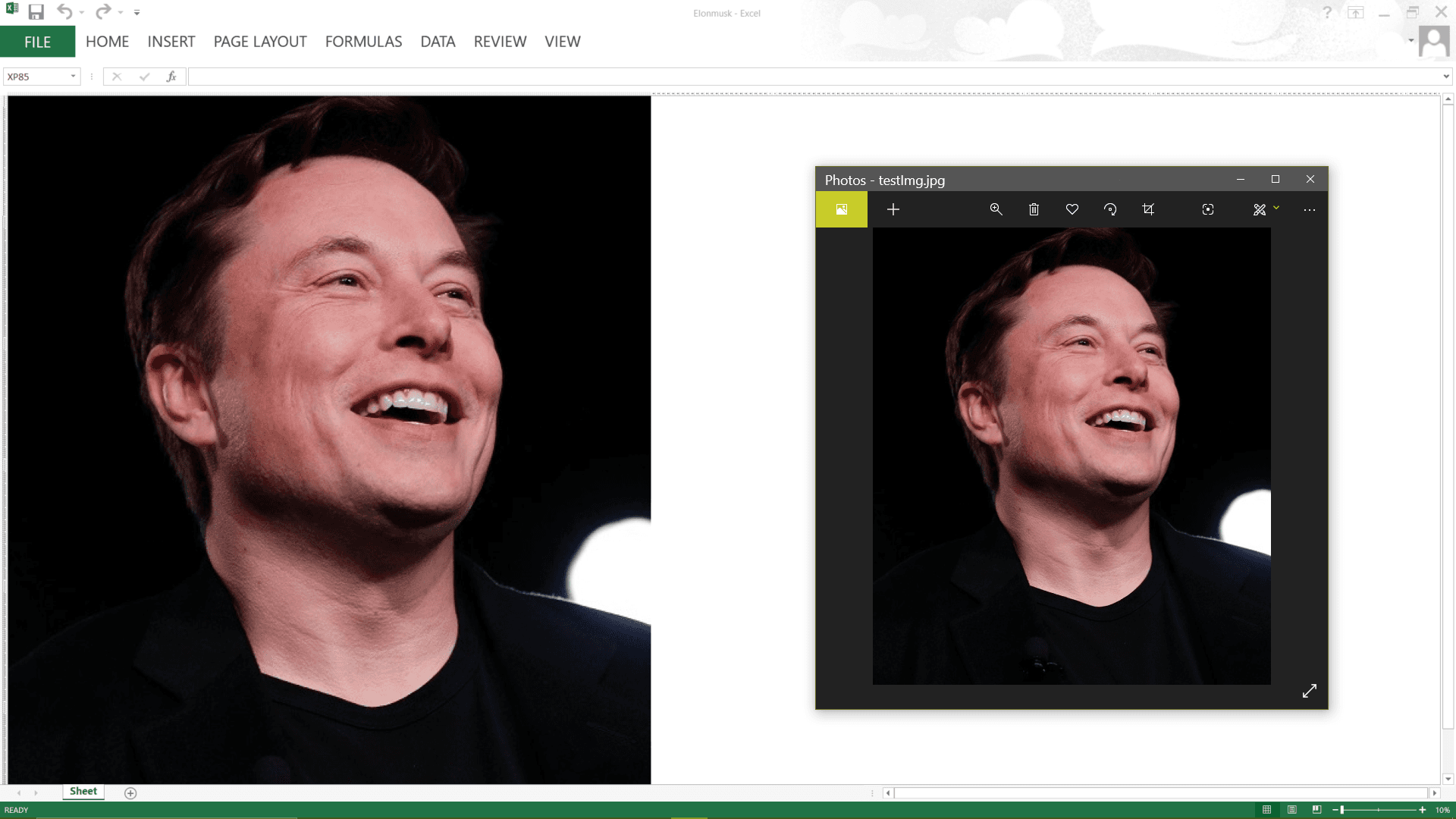Screen dimensions: 1456x819
Task: Save the Elonmusk workbook
Action: (36, 11)
